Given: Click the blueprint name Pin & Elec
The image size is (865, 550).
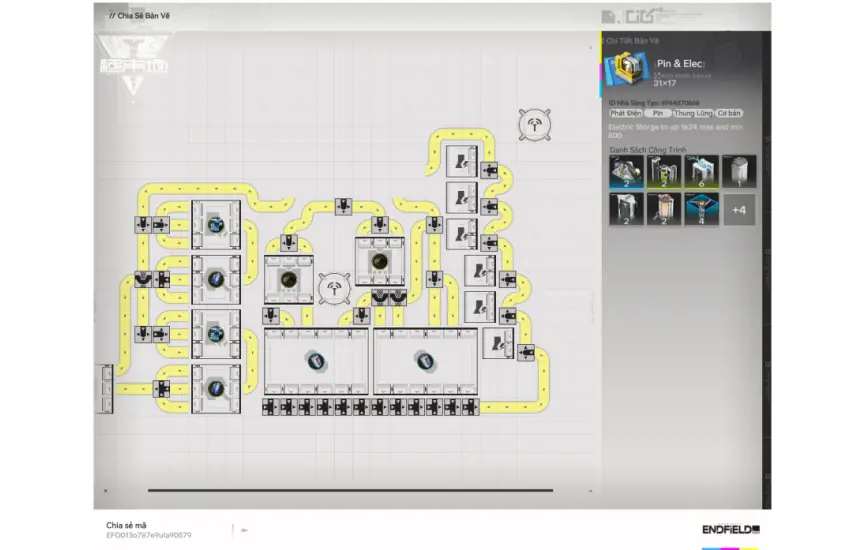Looking at the screenshot, I should click(679, 63).
